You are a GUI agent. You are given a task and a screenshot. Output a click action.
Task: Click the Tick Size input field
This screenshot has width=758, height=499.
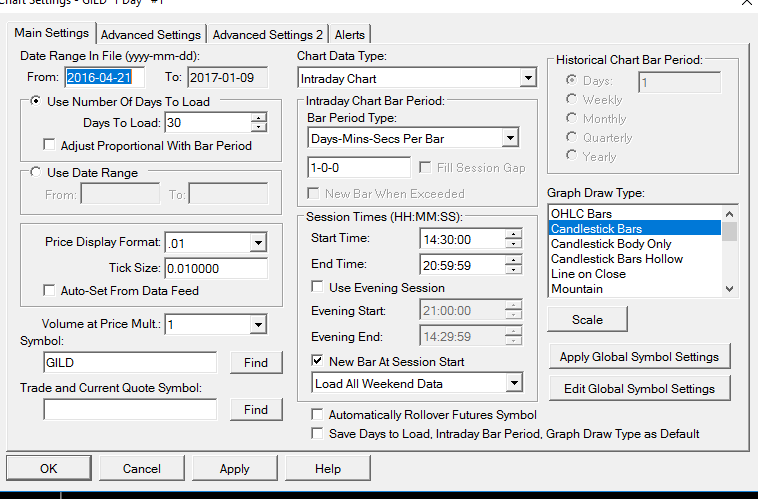pyautogui.click(x=216, y=268)
